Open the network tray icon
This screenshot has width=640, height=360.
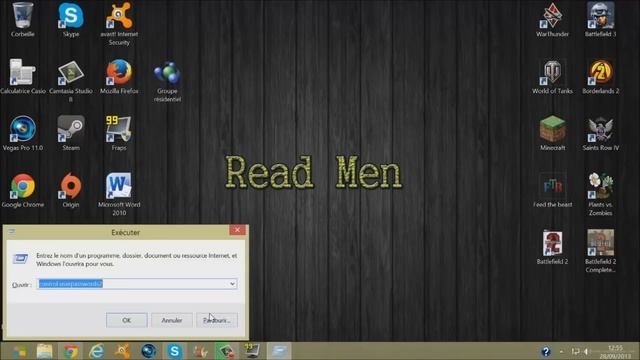pyautogui.click(x=576, y=351)
